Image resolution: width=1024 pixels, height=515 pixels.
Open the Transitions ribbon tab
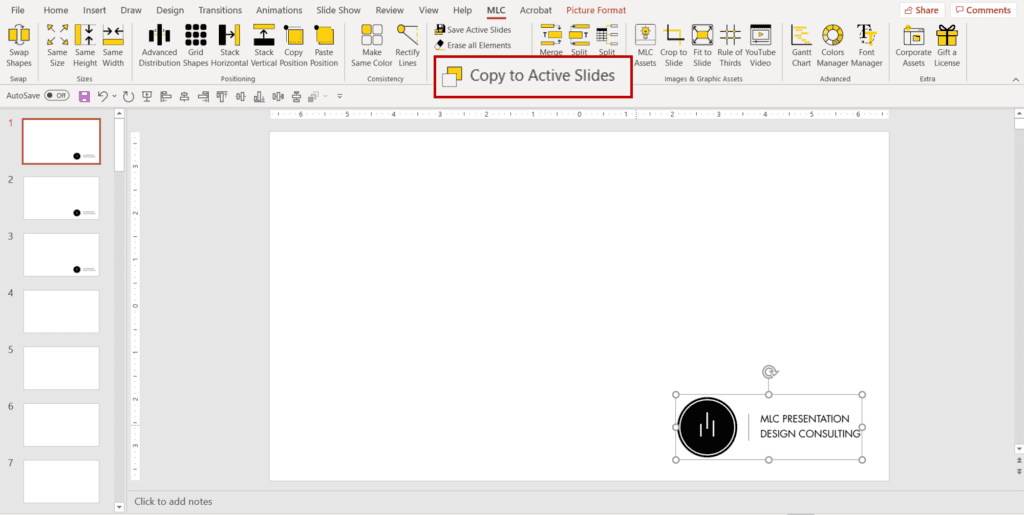click(220, 10)
